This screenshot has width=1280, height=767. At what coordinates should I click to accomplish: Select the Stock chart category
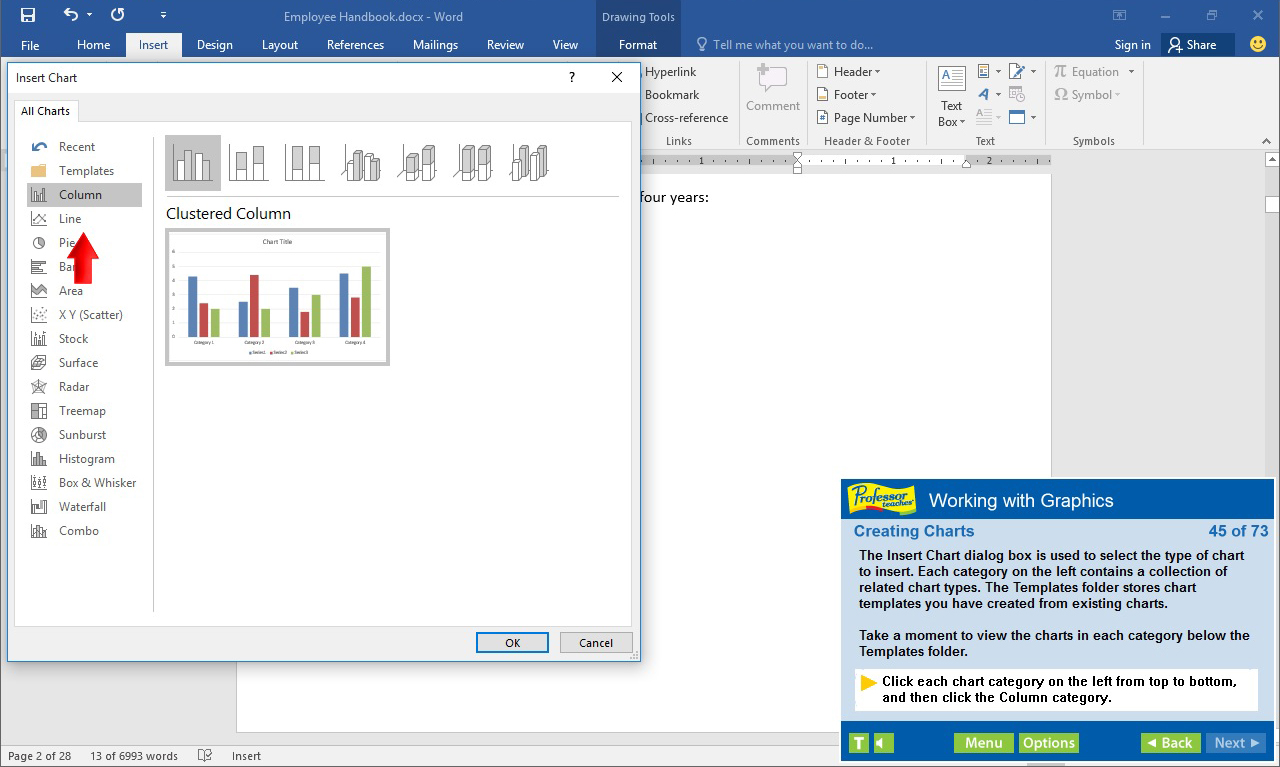(72, 338)
